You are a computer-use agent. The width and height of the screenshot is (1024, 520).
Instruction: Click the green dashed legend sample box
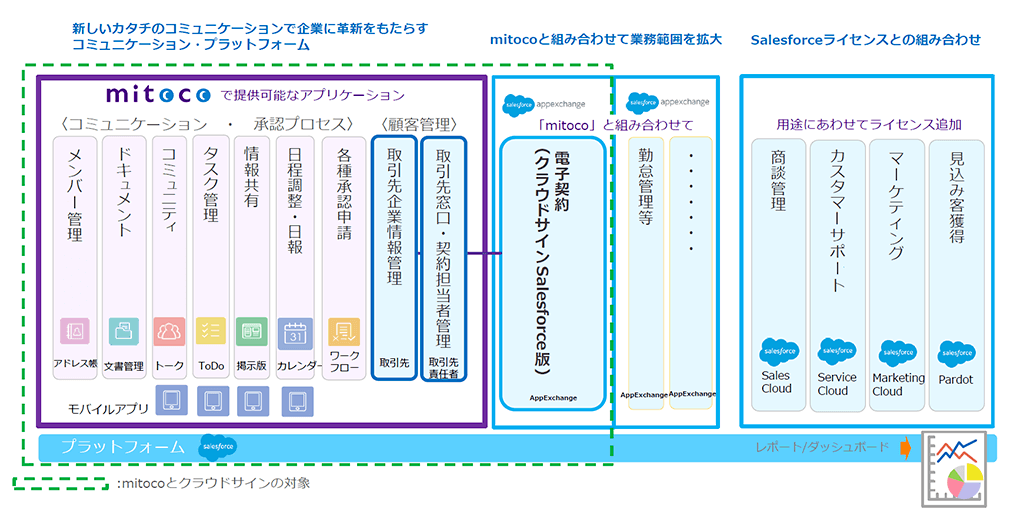pyautogui.click(x=61, y=483)
